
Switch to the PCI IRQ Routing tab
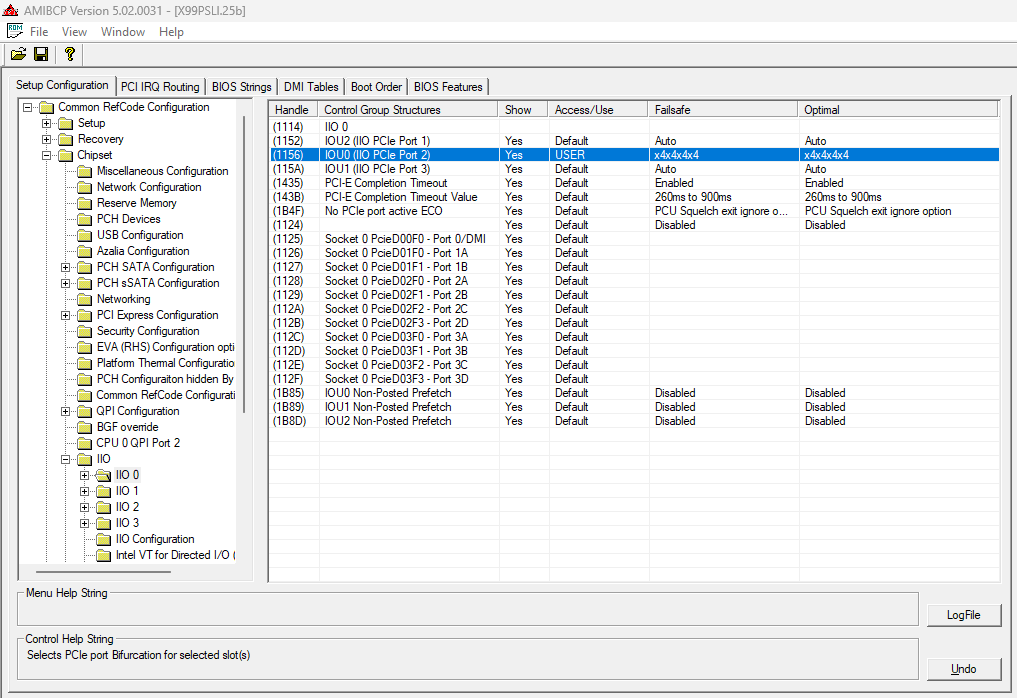coord(160,87)
